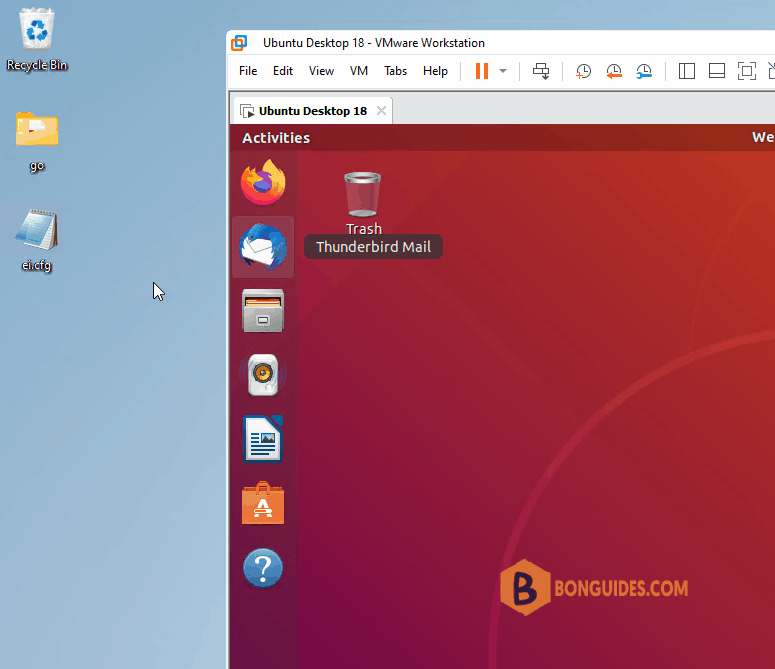Open Rhythmbox speaker icon in dock
Screen dimensions: 775x669
coord(263,375)
